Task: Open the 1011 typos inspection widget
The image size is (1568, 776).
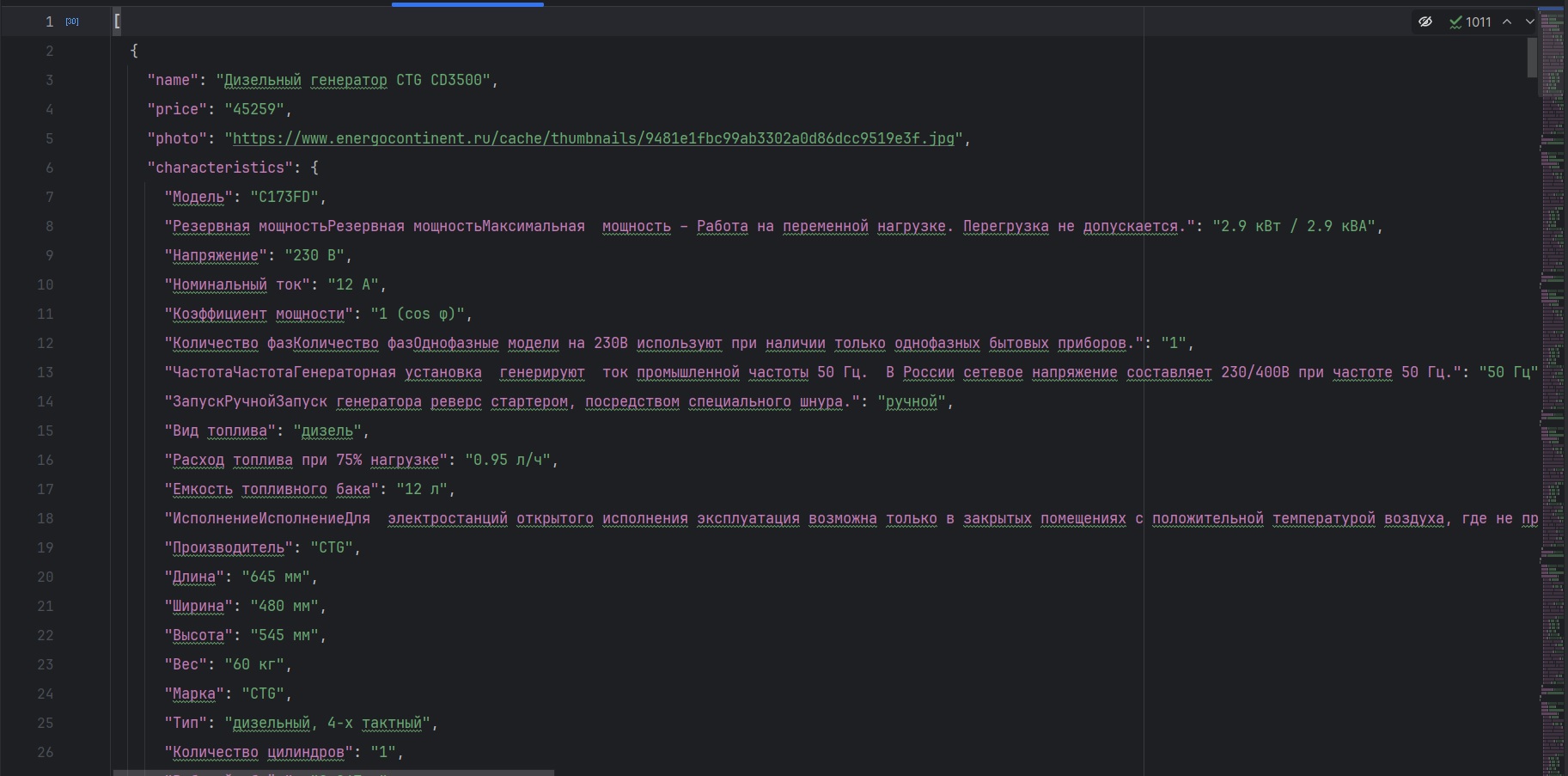Action: 1470,21
